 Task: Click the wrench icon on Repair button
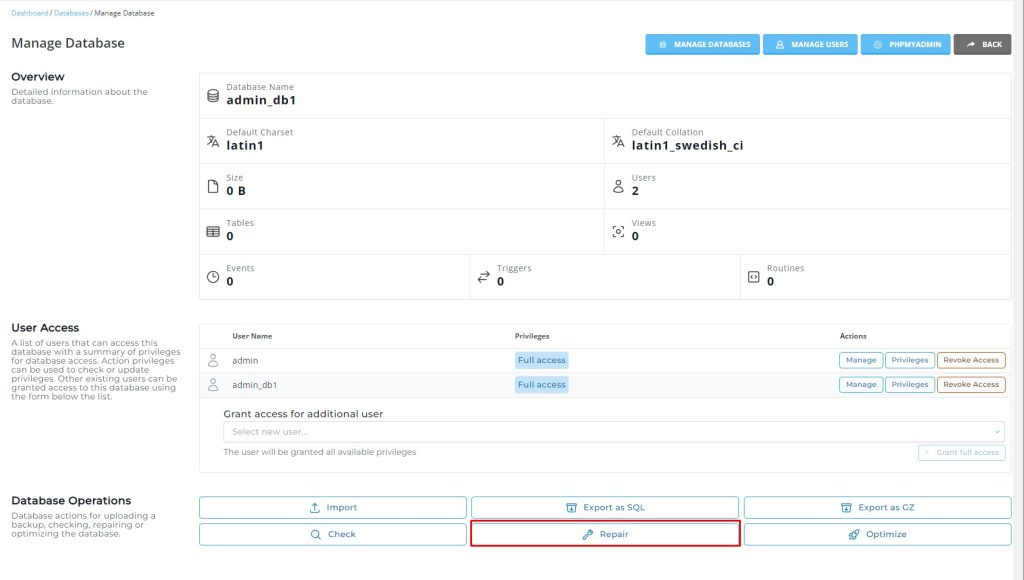point(588,534)
